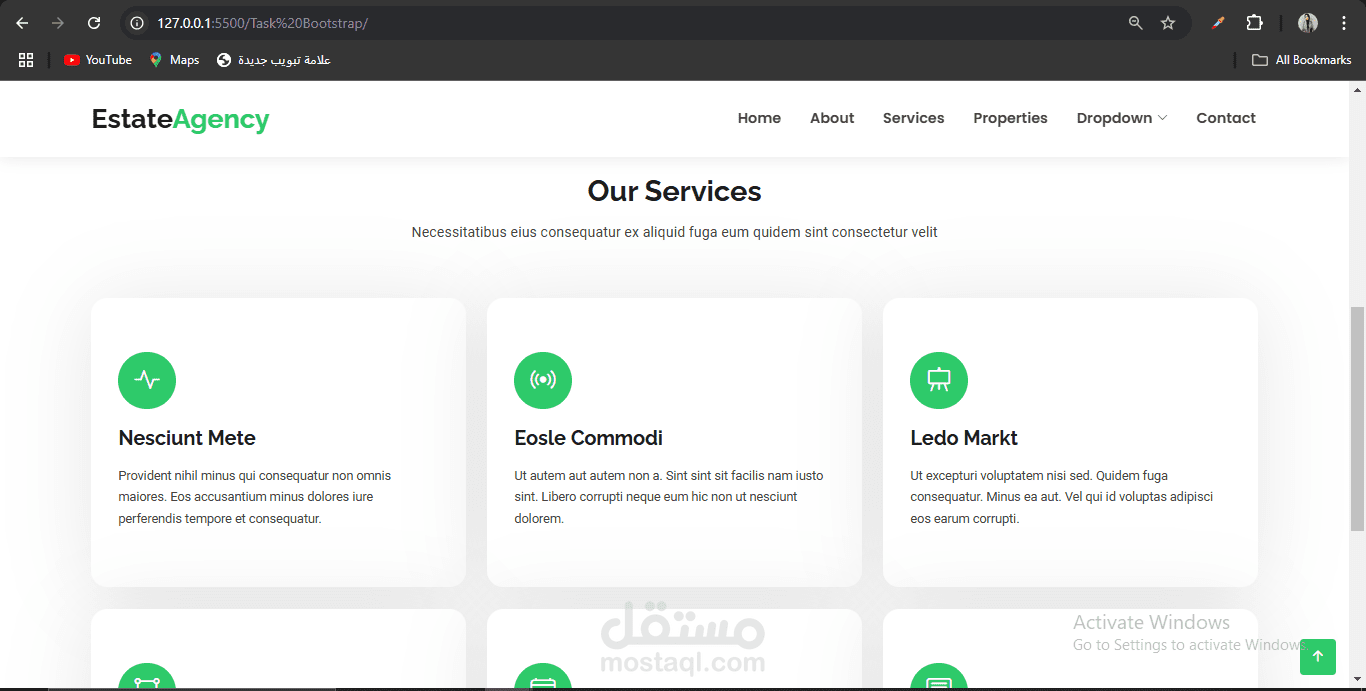This screenshot has width=1366, height=691.
Task: Click the Ledo Markt easel icon
Action: [939, 380]
